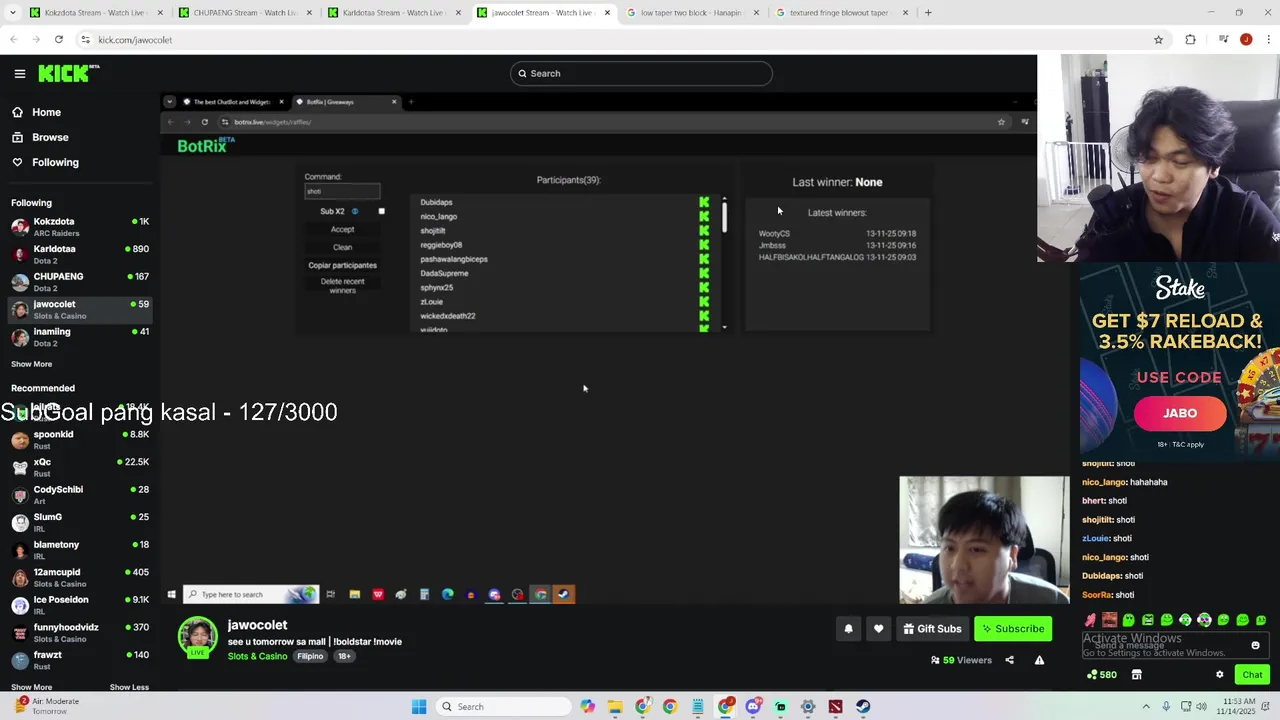Open the emoji picker in chat
This screenshot has height=720, width=1280.
1255,646
